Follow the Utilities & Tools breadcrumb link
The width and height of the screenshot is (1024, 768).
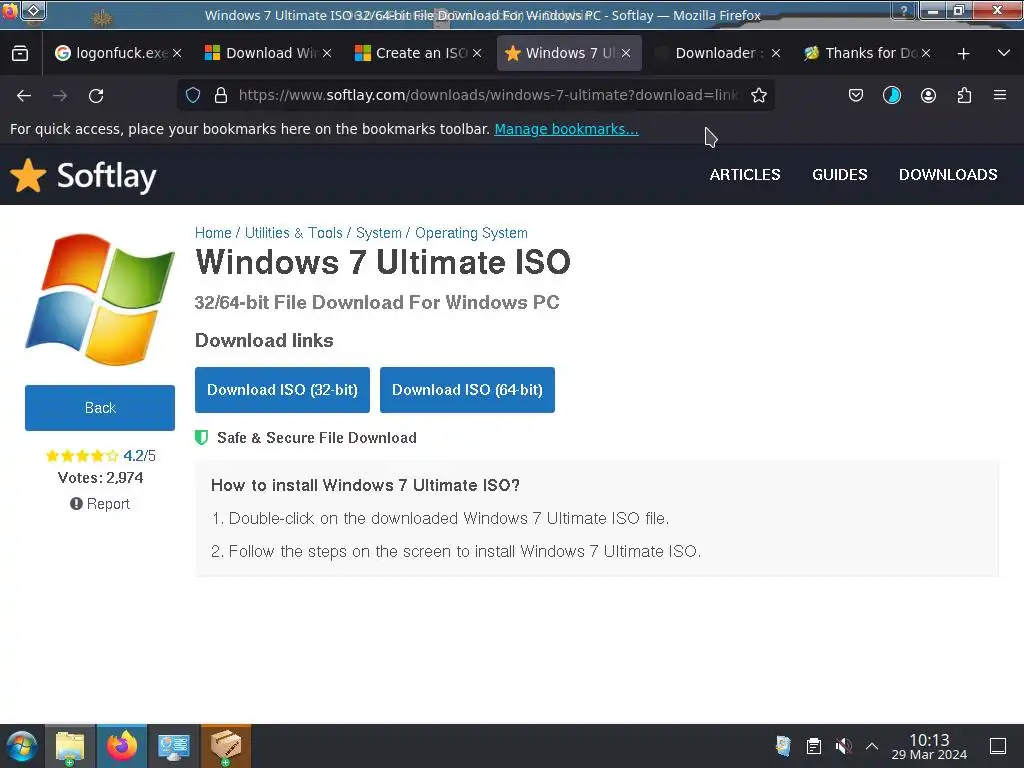pos(293,233)
